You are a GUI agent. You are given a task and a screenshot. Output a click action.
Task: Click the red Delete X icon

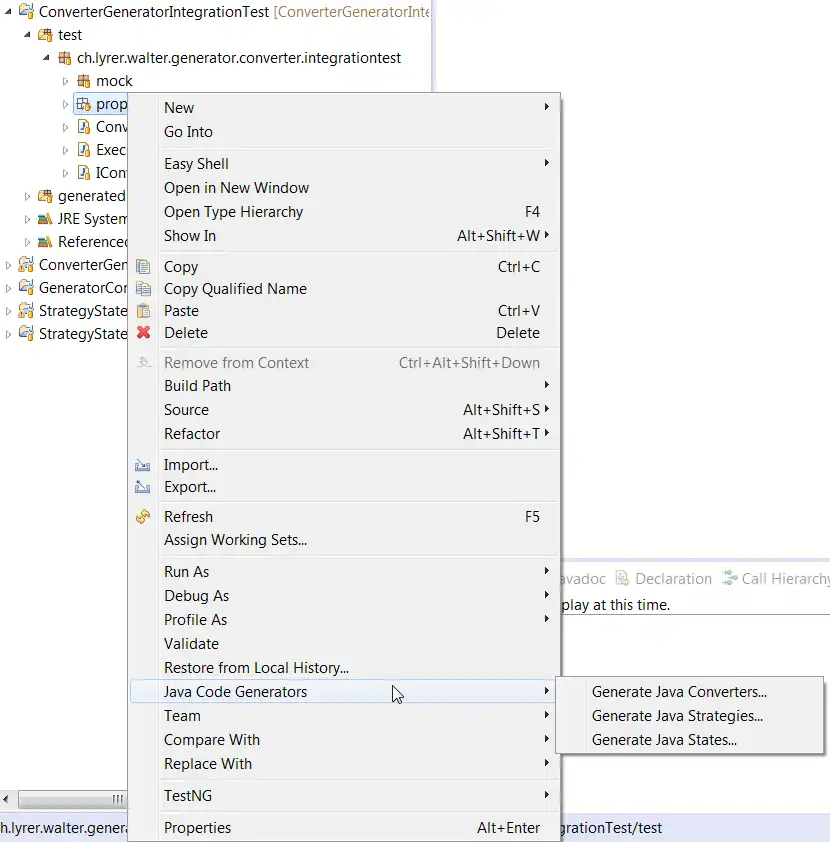(143, 332)
